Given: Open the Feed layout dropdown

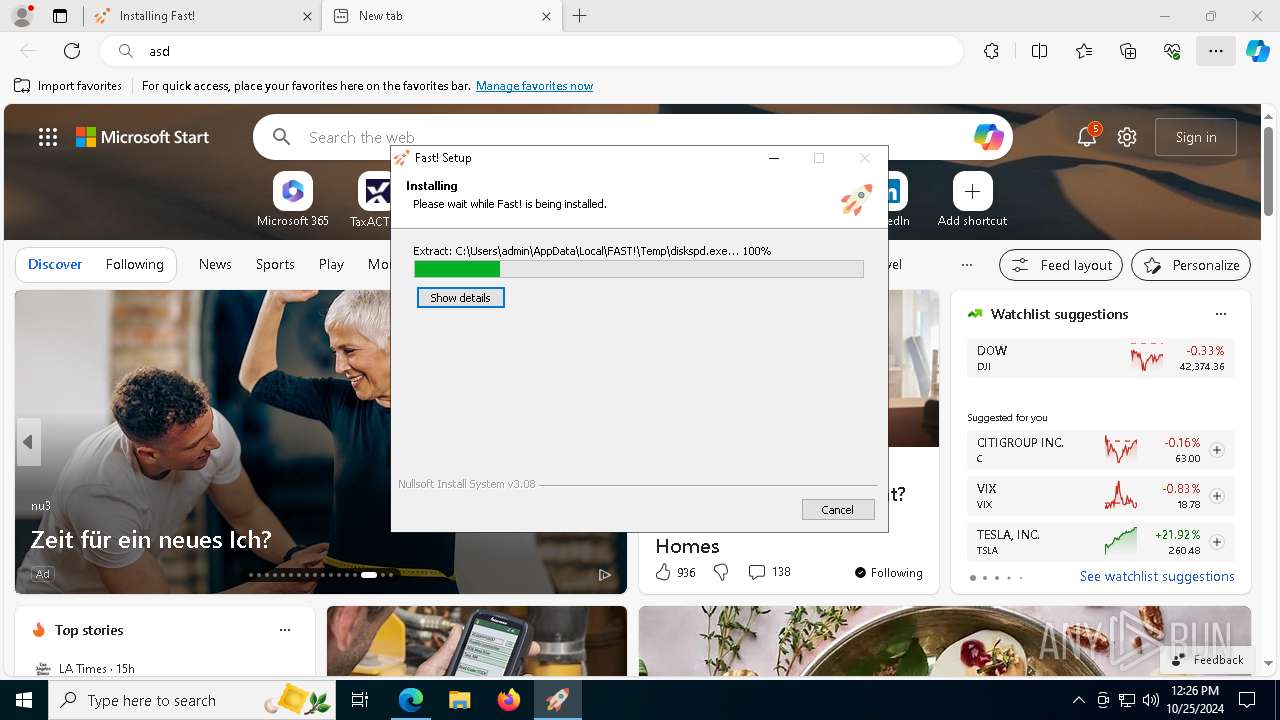Looking at the screenshot, I should pyautogui.click(x=1061, y=265).
